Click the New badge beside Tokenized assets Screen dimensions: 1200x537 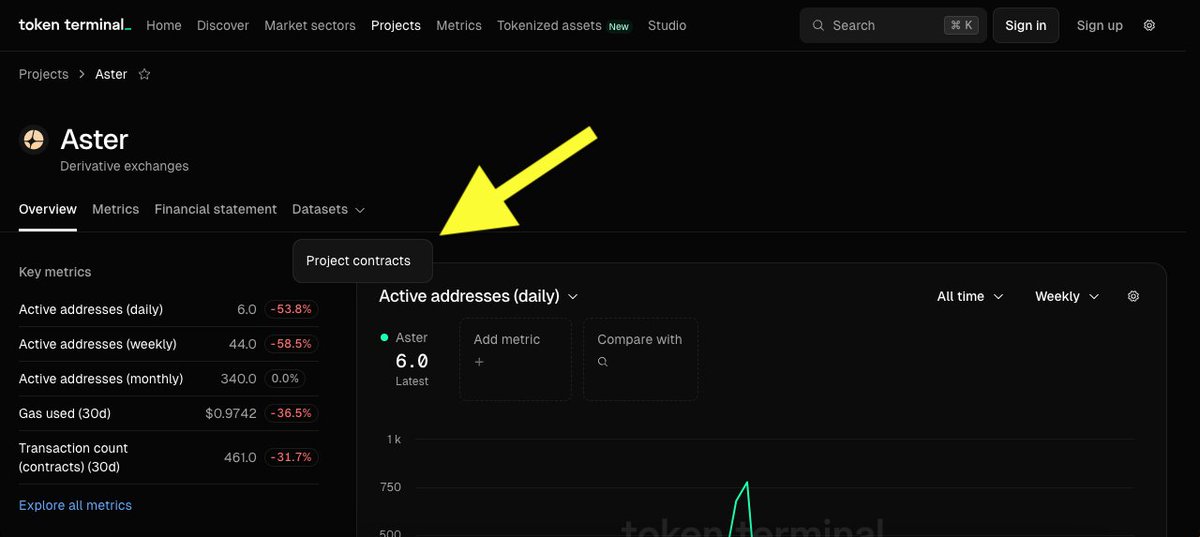(x=619, y=27)
